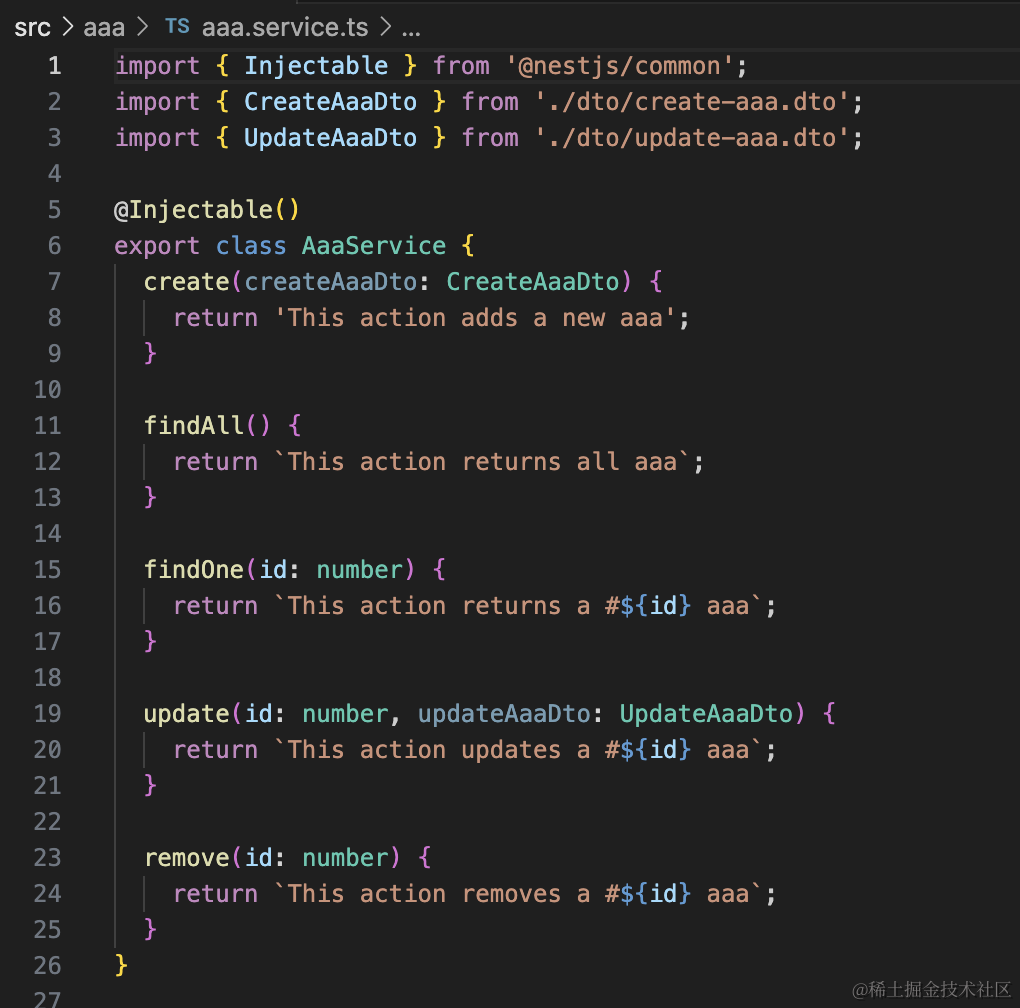The height and width of the screenshot is (1008, 1020).
Task: Click the TS file icon in breadcrumb
Action: (x=177, y=27)
